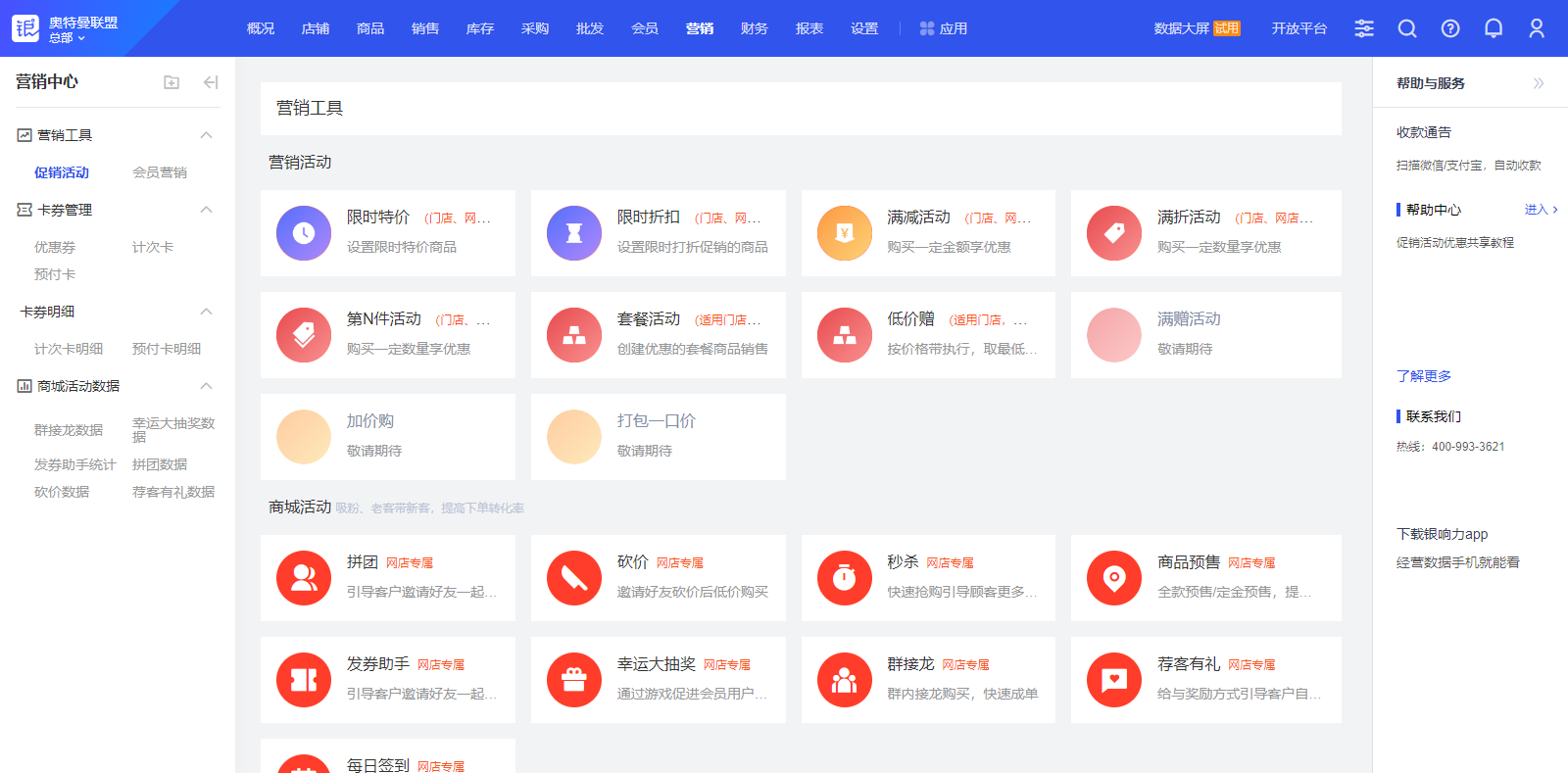This screenshot has height=773, width=1568.
Task: Click the 了解更多 link
Action: tap(1424, 376)
